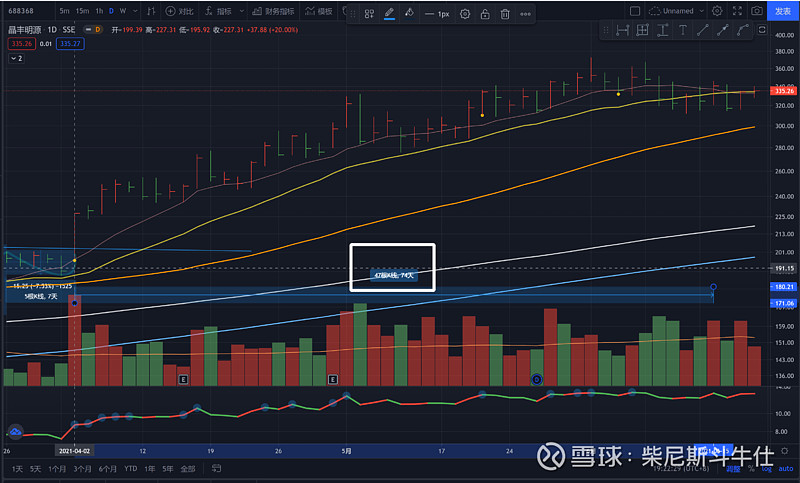Click the red sell price 335.26 button
Viewport: 800px width, 483px height.
21,44
